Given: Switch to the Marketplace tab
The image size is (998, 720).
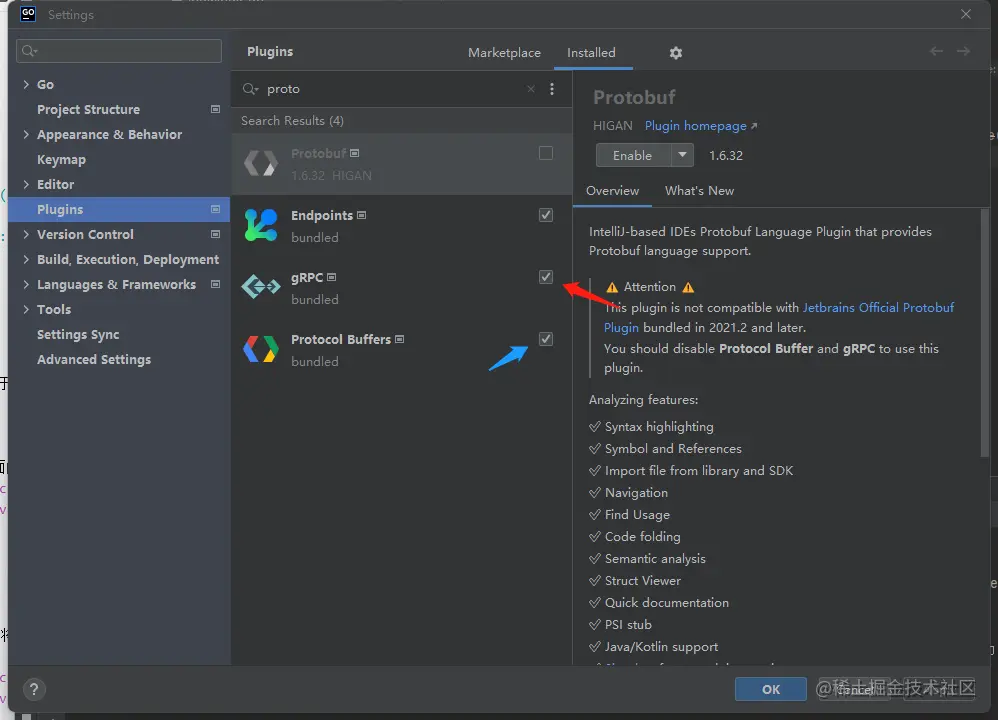Looking at the screenshot, I should 504,53.
